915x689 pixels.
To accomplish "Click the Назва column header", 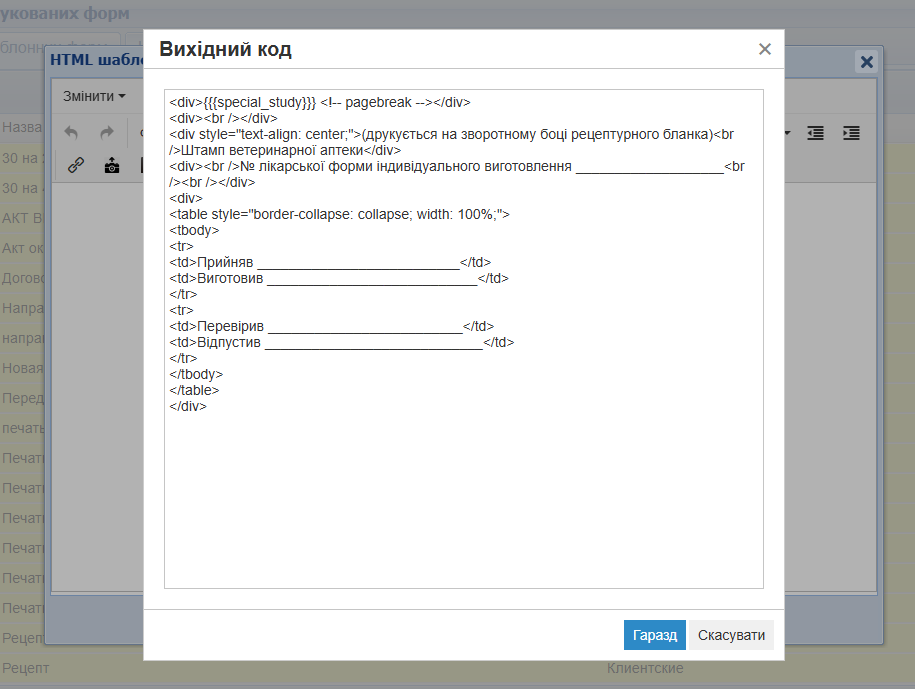I will 22,127.
